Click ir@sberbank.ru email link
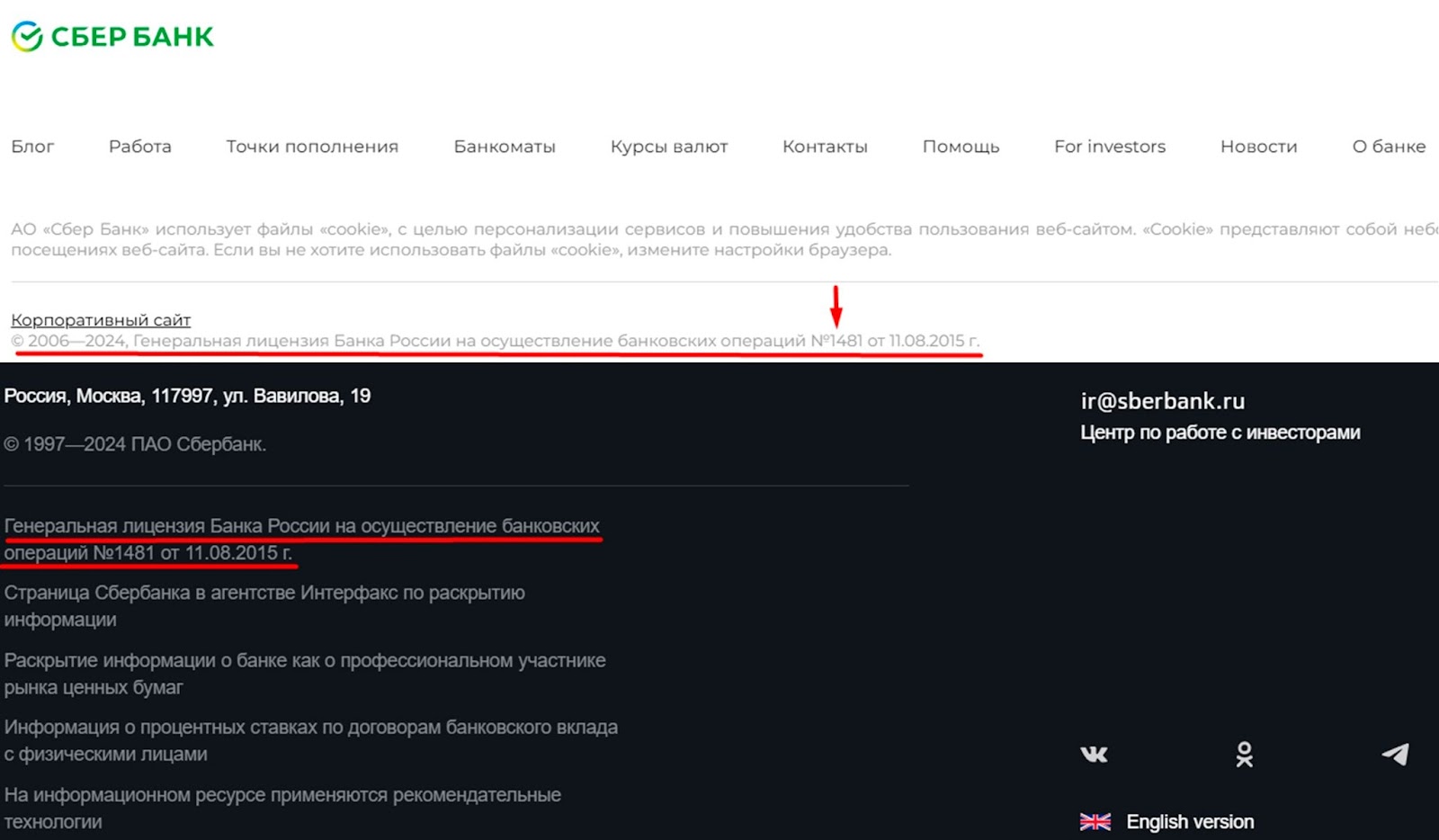This screenshot has height=840, width=1439. (1163, 401)
